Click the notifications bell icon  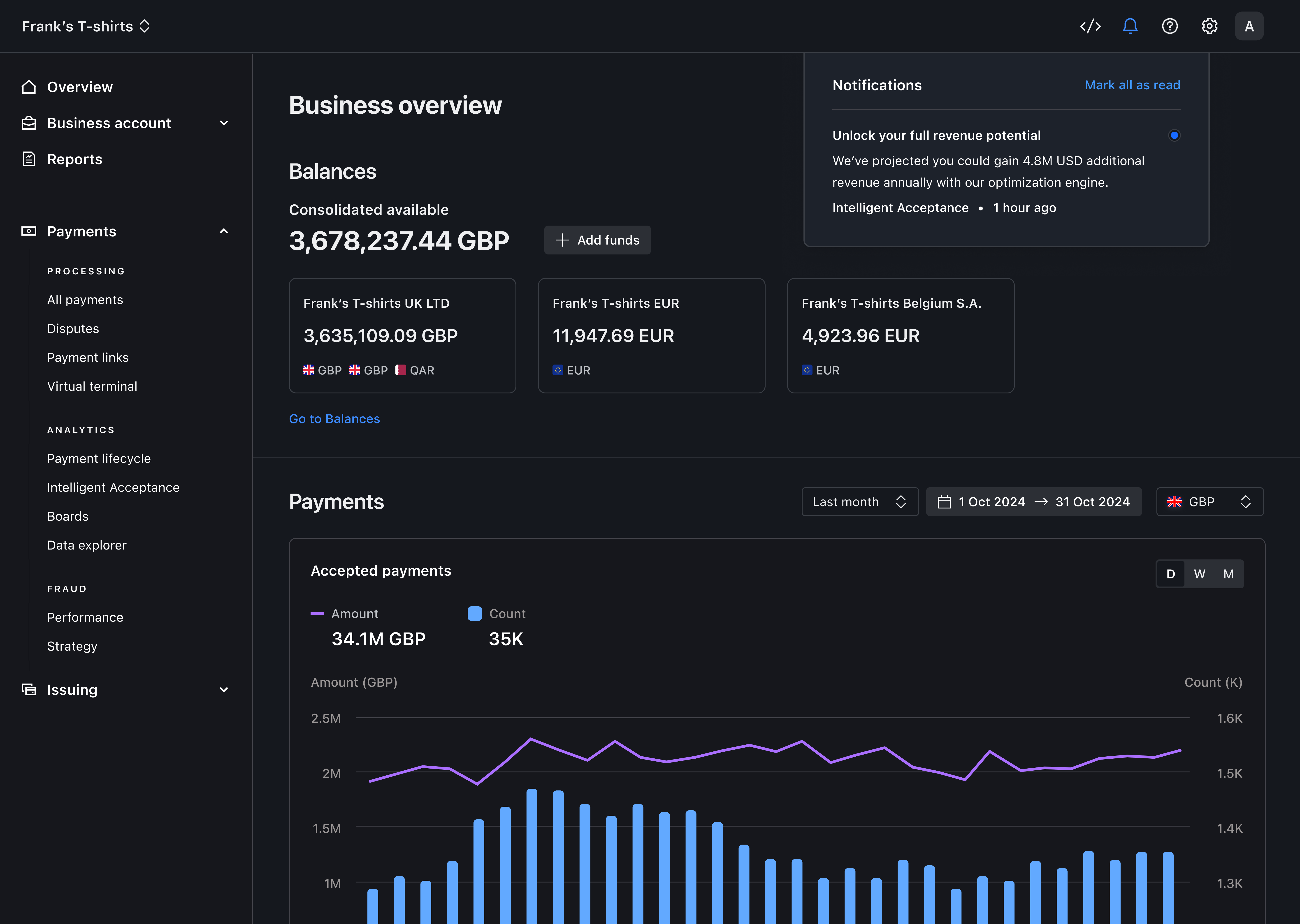point(1130,26)
